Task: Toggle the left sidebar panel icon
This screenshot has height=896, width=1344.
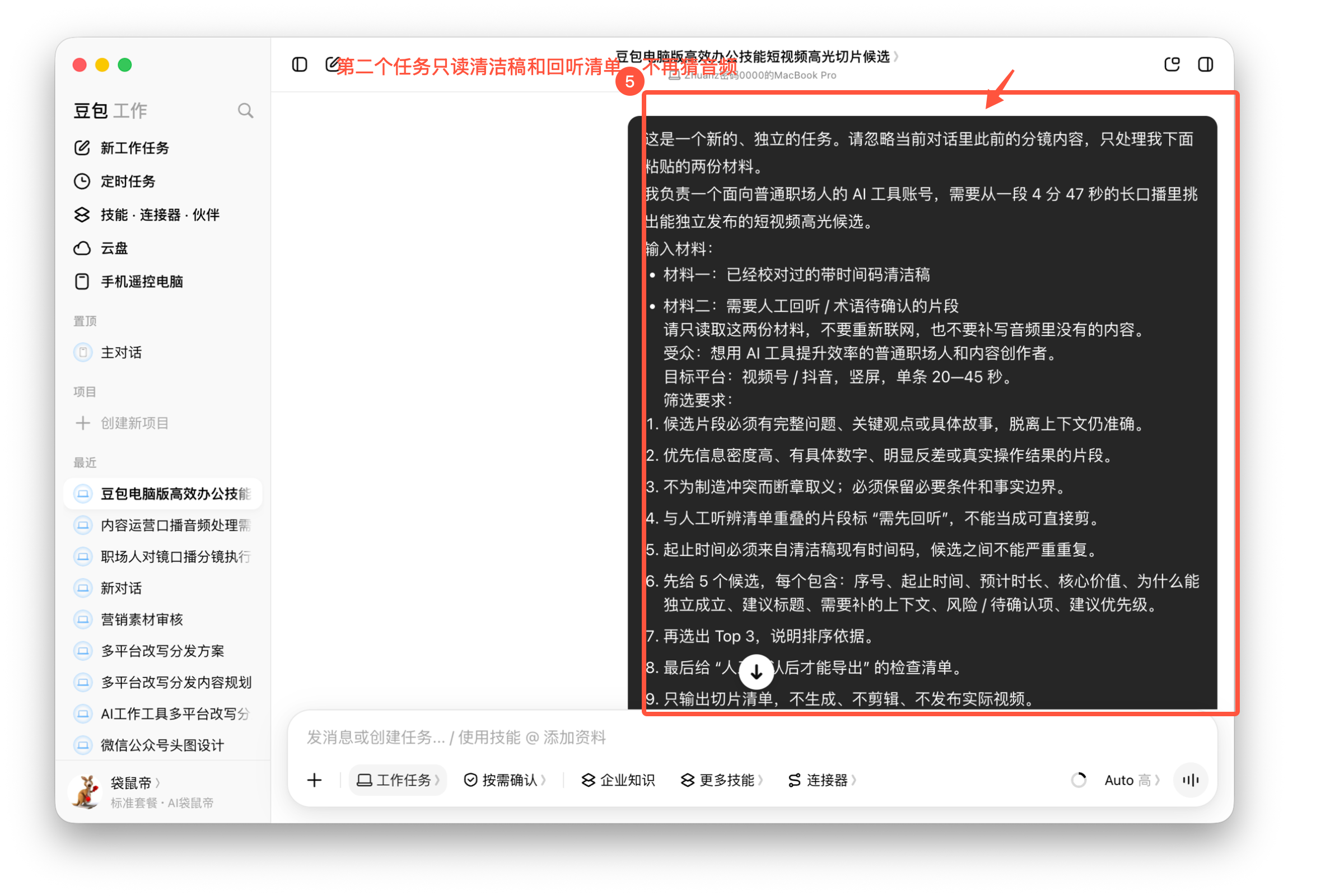Action: coord(300,64)
